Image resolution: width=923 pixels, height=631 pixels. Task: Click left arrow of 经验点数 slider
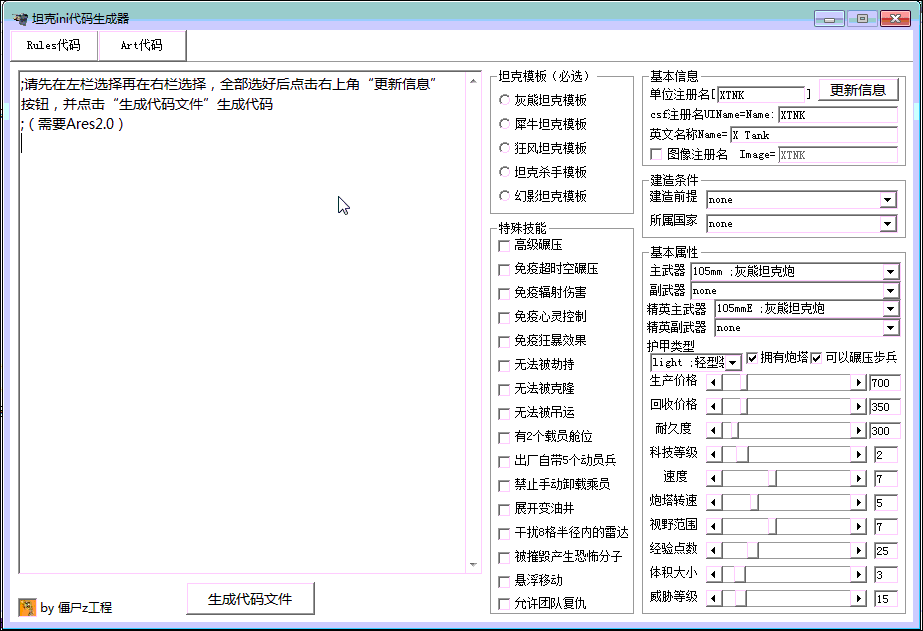(713, 551)
